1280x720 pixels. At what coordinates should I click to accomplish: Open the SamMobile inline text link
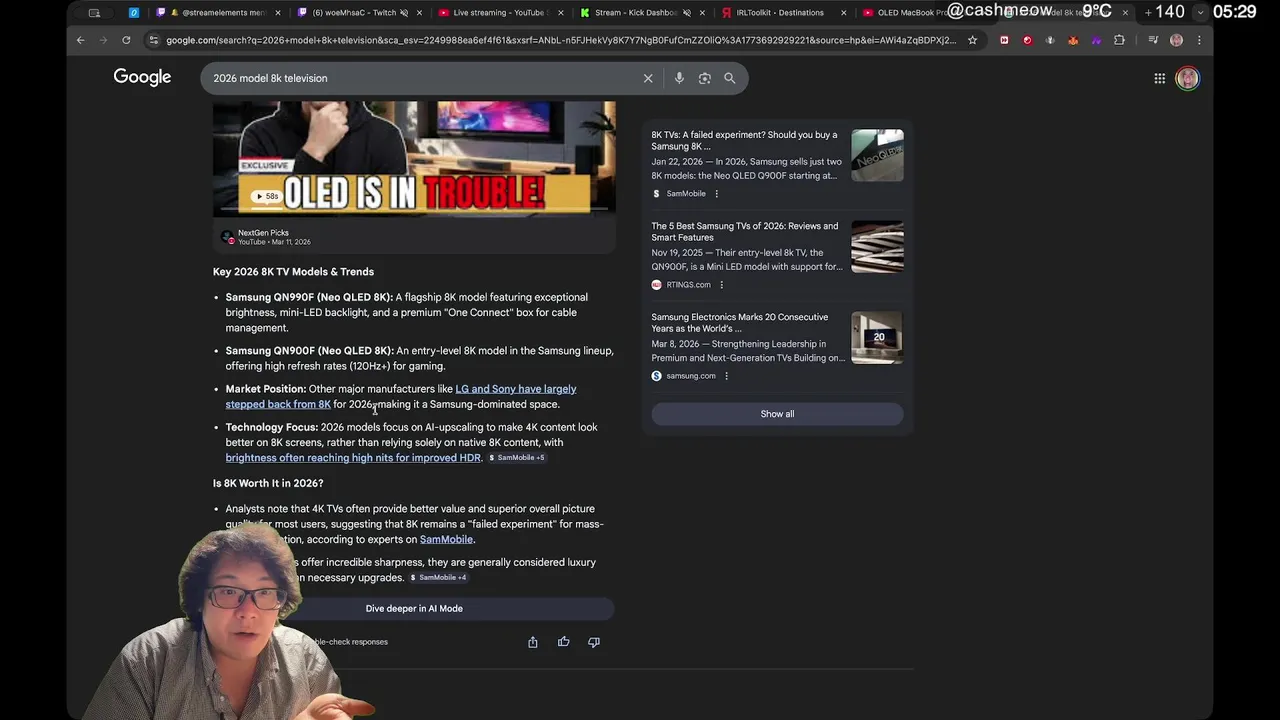(446, 540)
